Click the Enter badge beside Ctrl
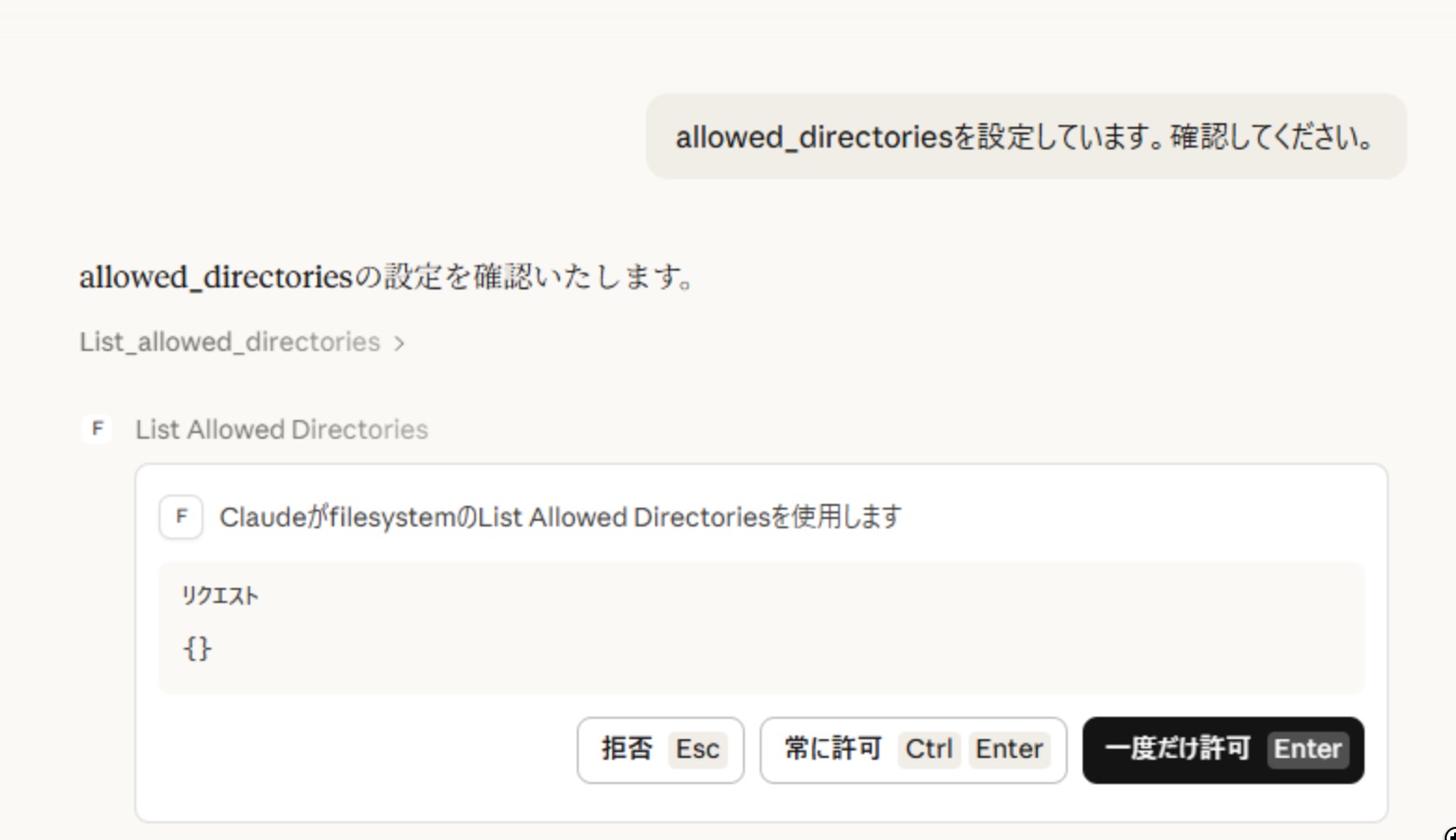 (x=1009, y=749)
